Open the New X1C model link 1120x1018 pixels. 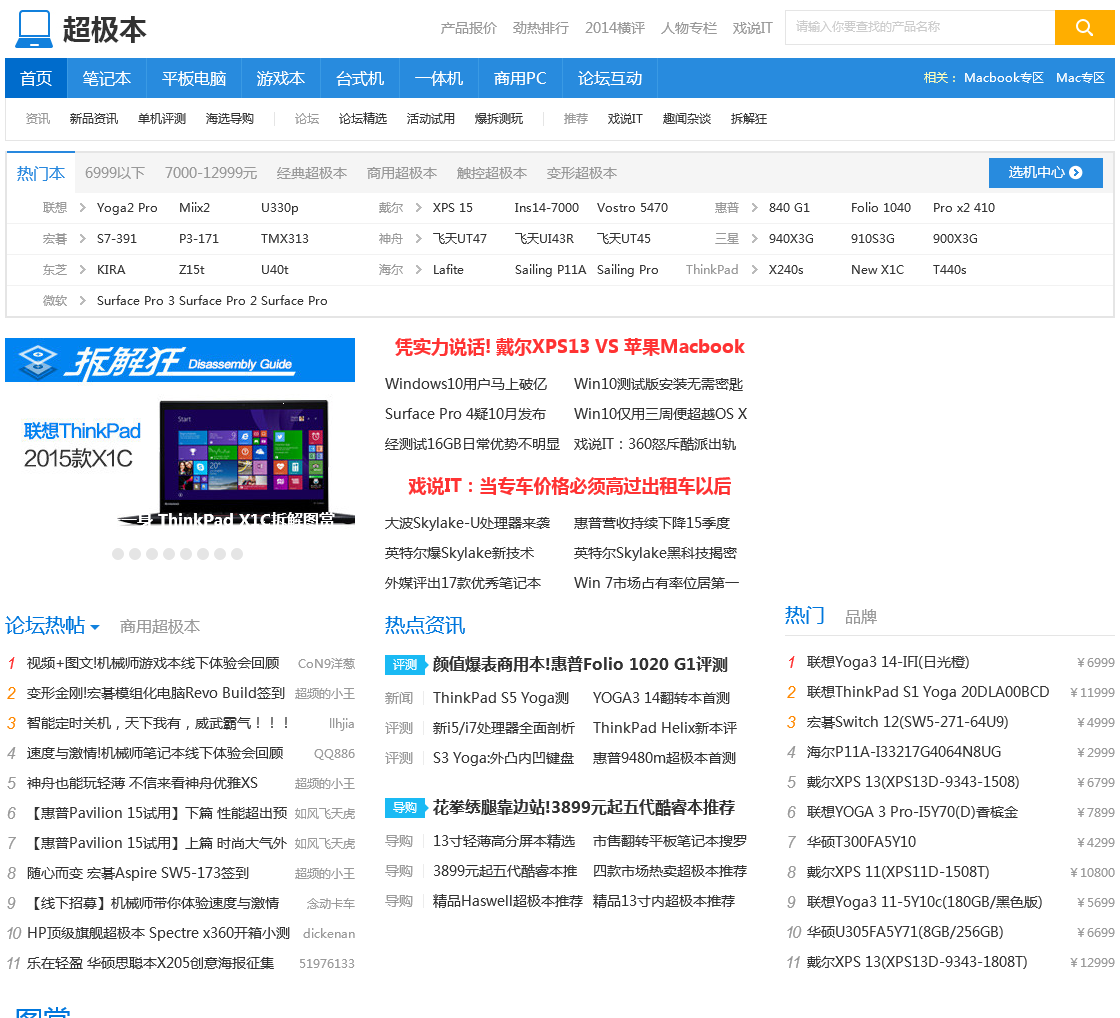point(877,269)
